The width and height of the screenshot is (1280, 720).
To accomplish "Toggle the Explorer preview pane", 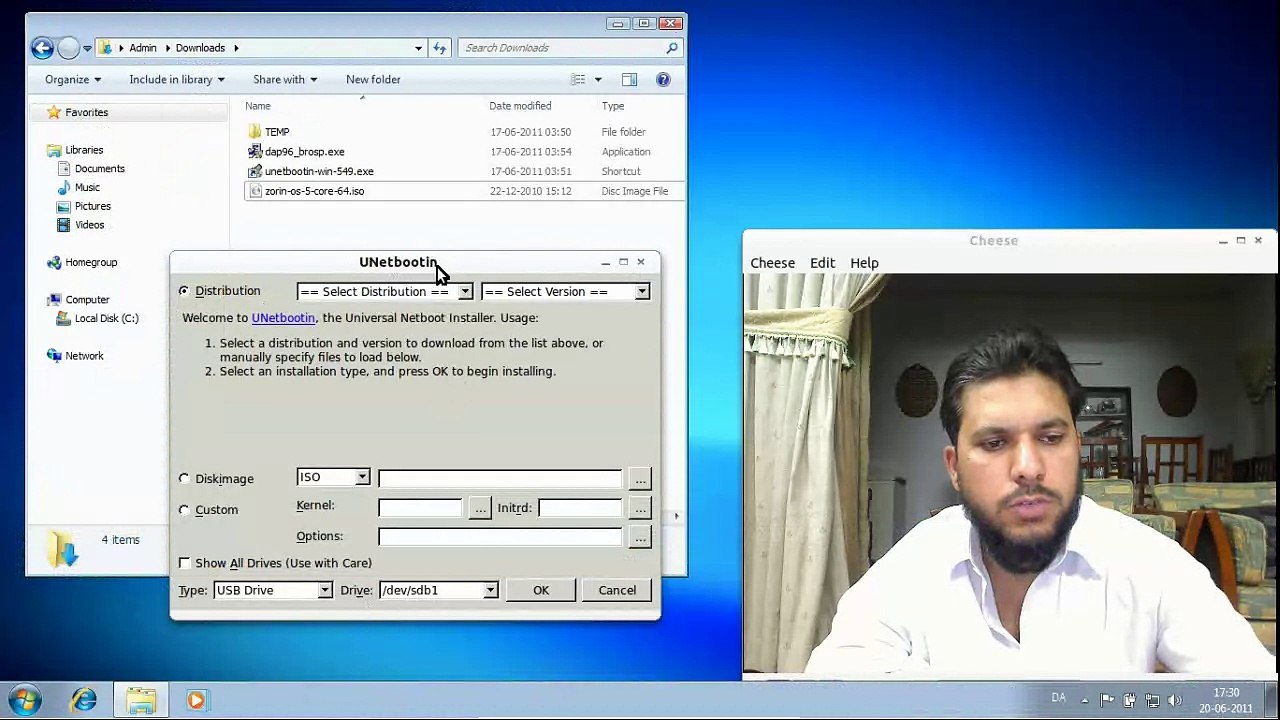I will pyautogui.click(x=629, y=79).
